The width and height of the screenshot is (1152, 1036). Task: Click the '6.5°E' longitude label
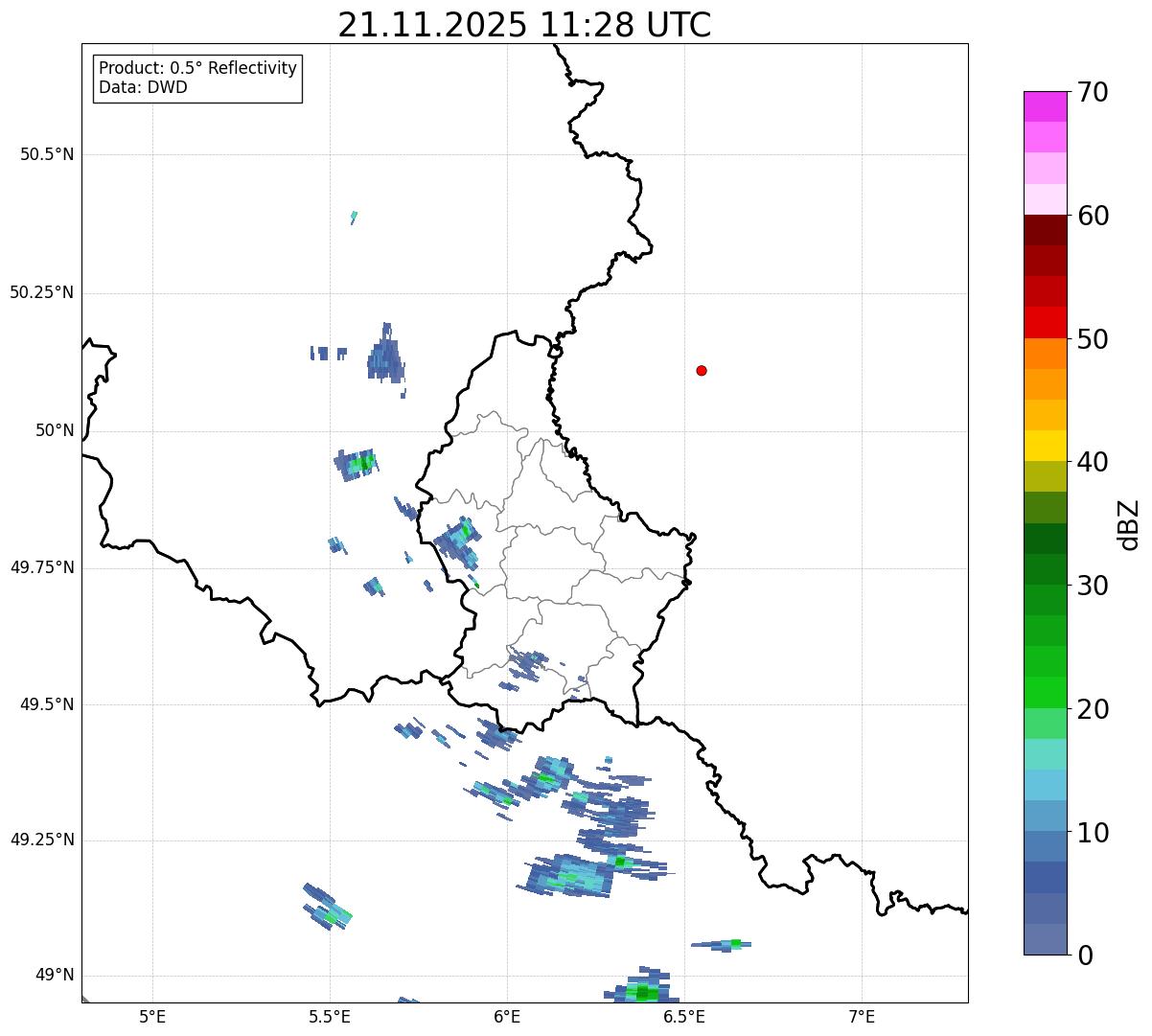tap(684, 1016)
